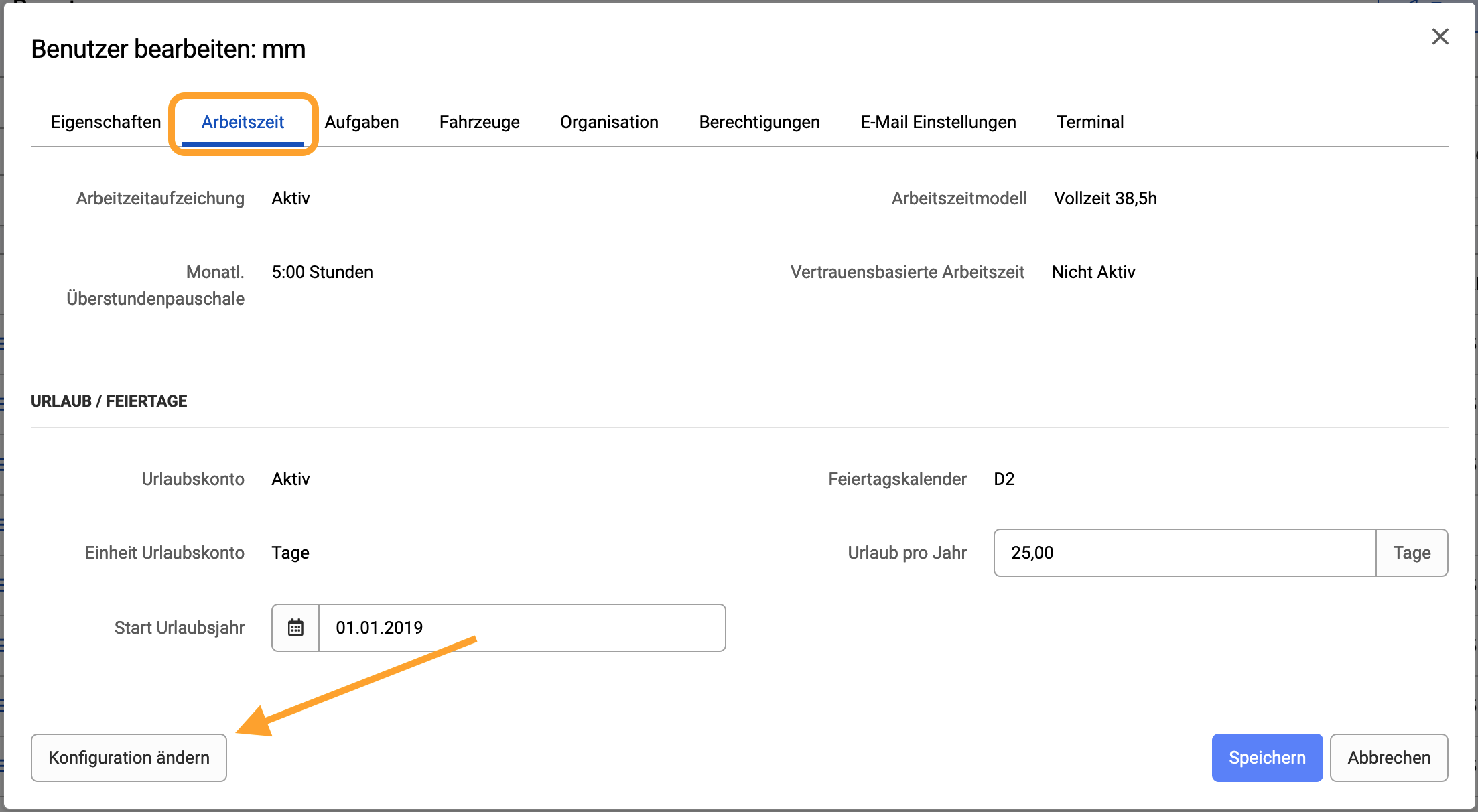Save changes with Speichern
Viewport: 1478px width, 812px height.
[1267, 758]
